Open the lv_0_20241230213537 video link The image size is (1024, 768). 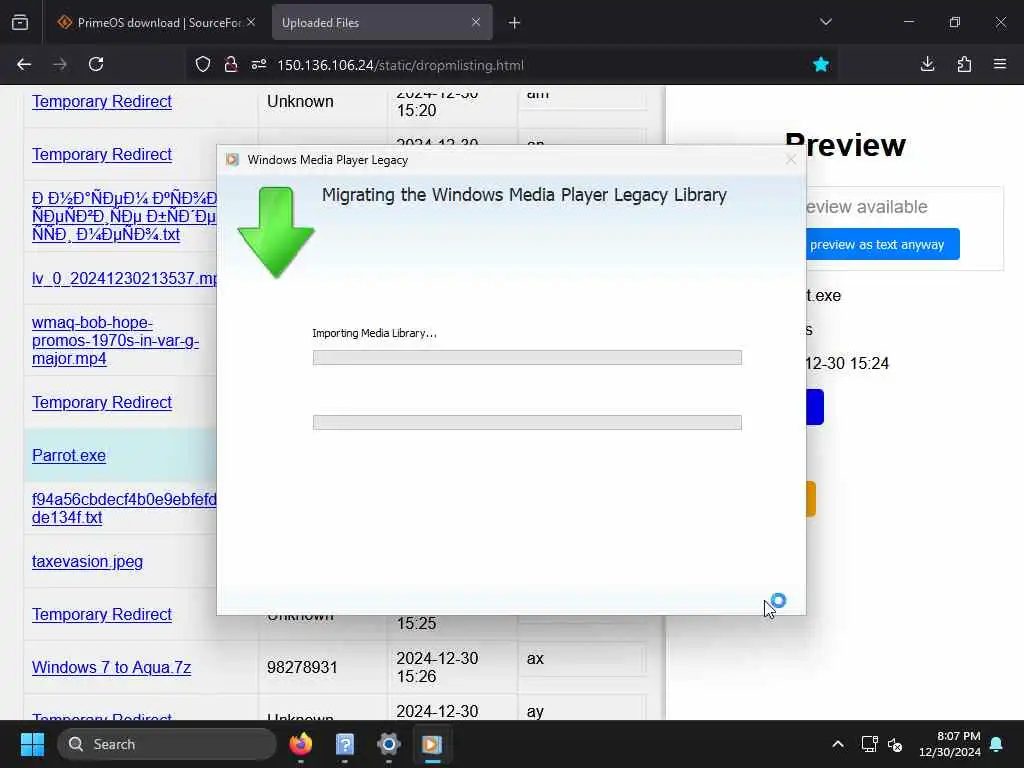[124, 278]
